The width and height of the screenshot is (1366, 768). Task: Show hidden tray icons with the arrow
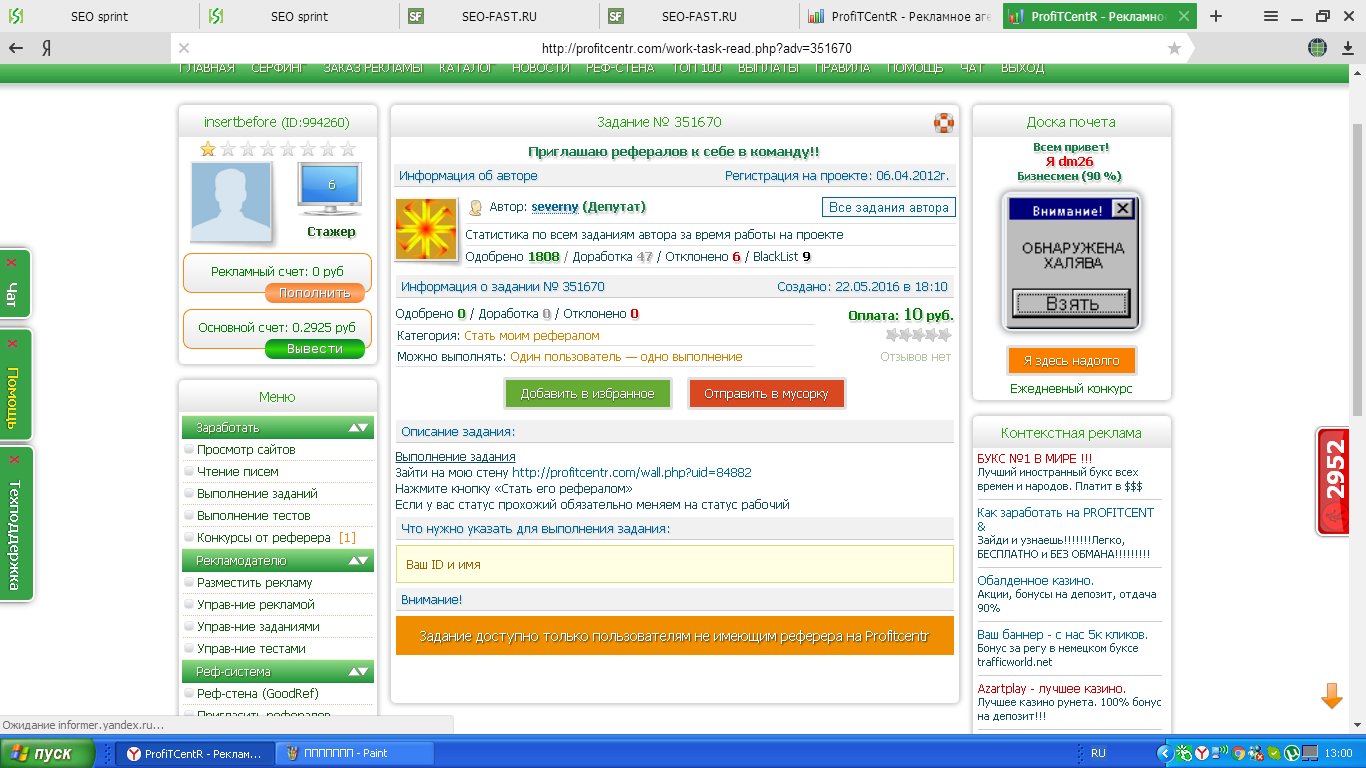1165,753
